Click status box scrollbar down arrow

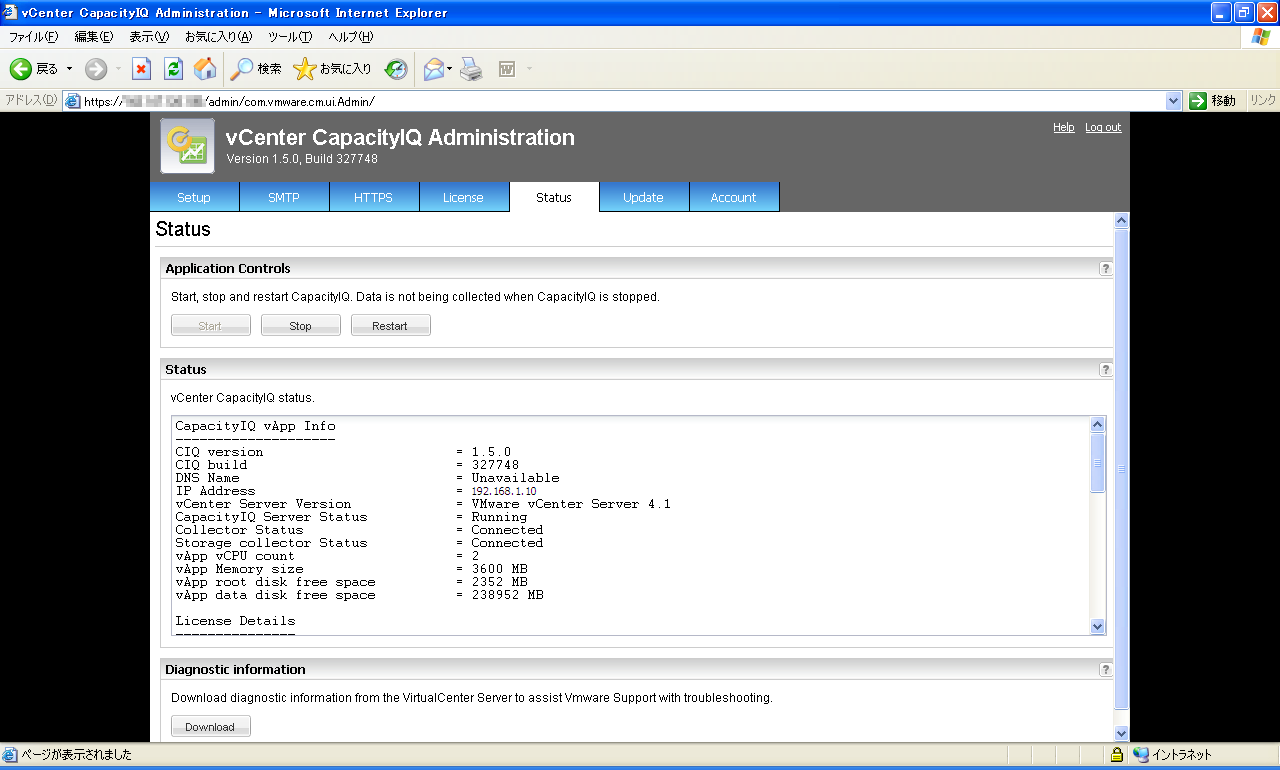1098,626
